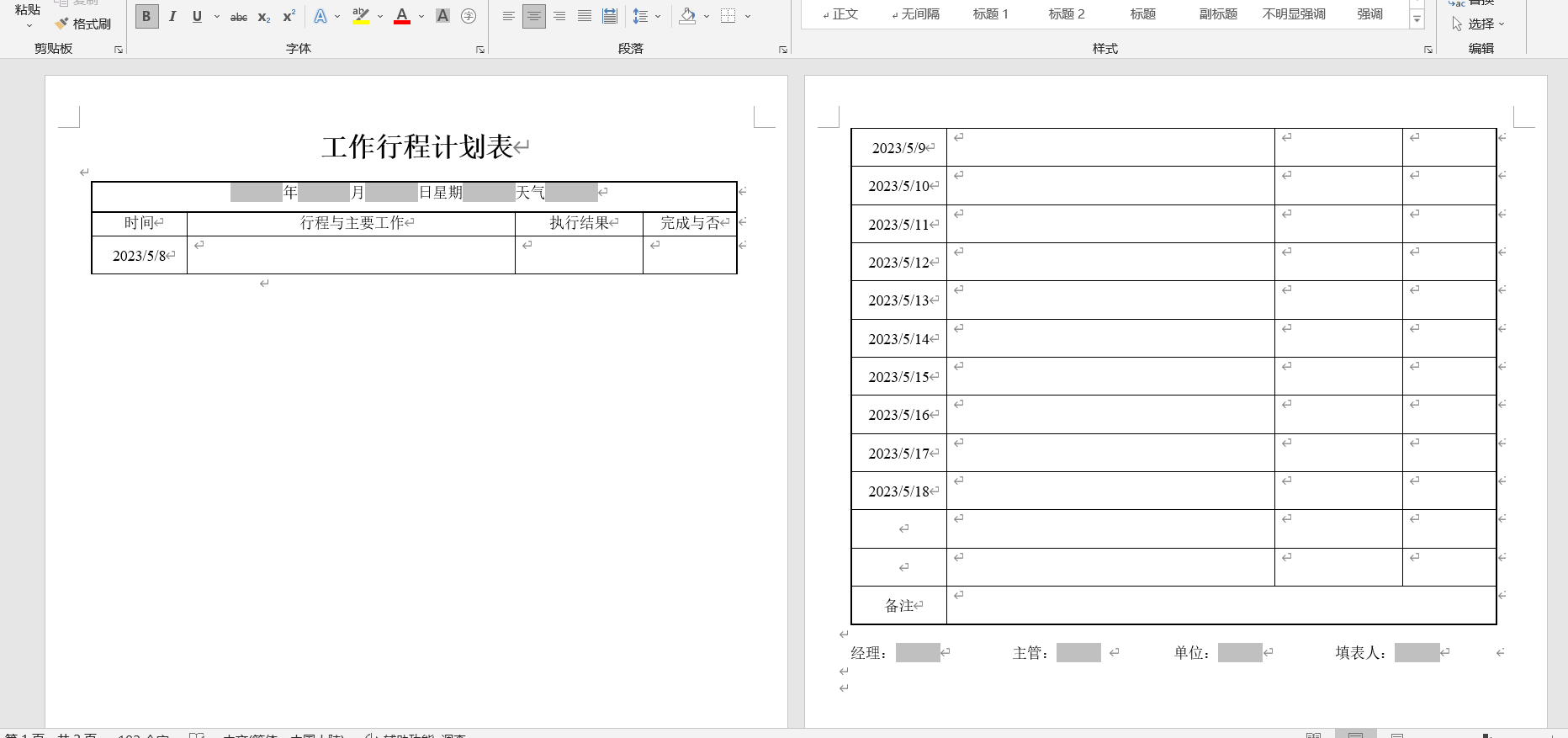Open the 粘贴 paste dropdown arrow
The image size is (1568, 738).
(28, 25)
